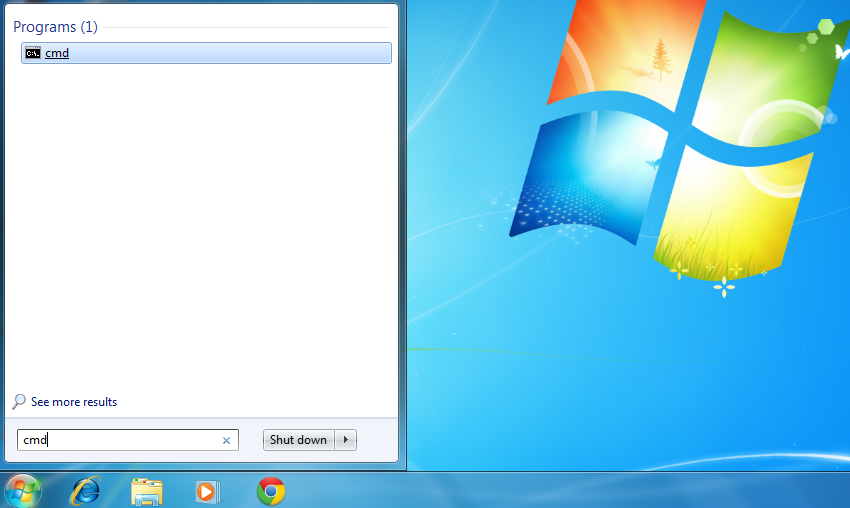Clear the search box with the X
Viewport: 850px width, 508px height.
click(227, 440)
